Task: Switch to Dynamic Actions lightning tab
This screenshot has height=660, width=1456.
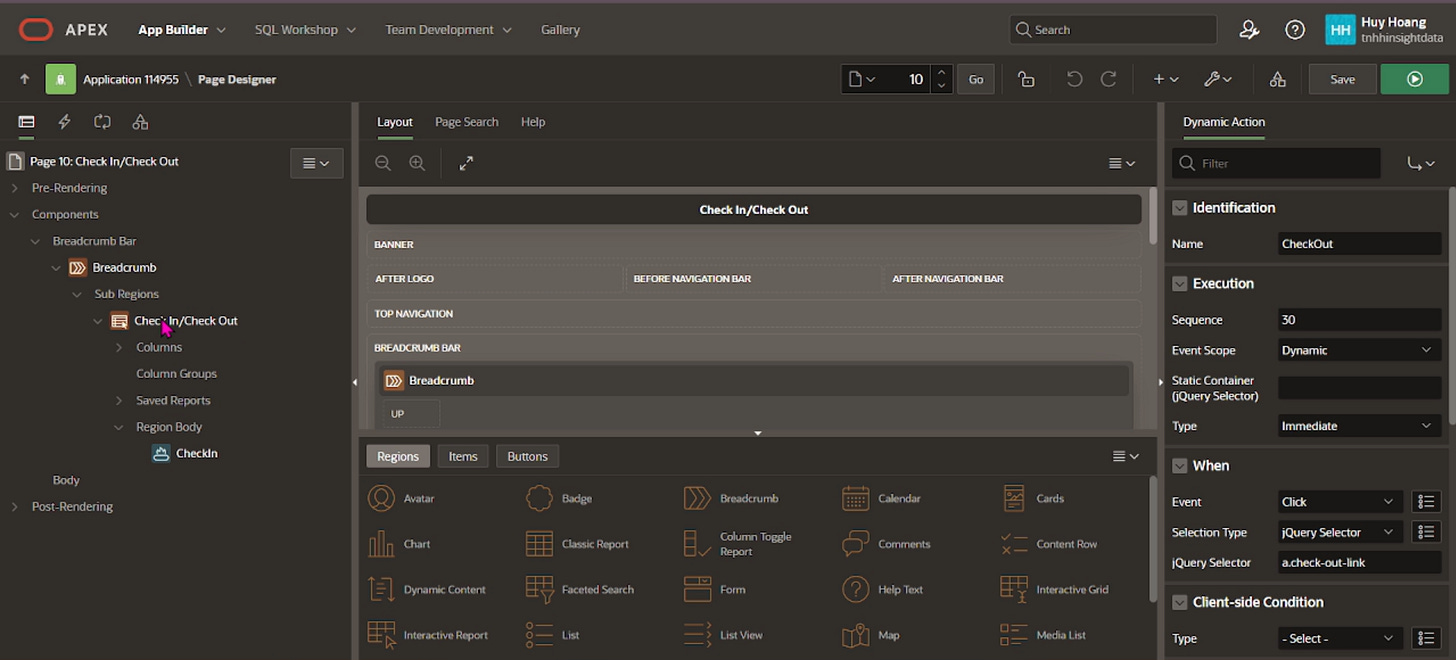Action: coord(64,122)
